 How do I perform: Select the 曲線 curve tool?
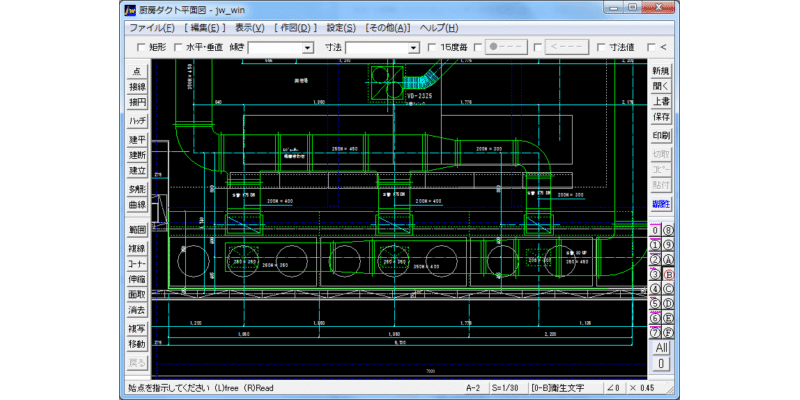click(x=137, y=205)
